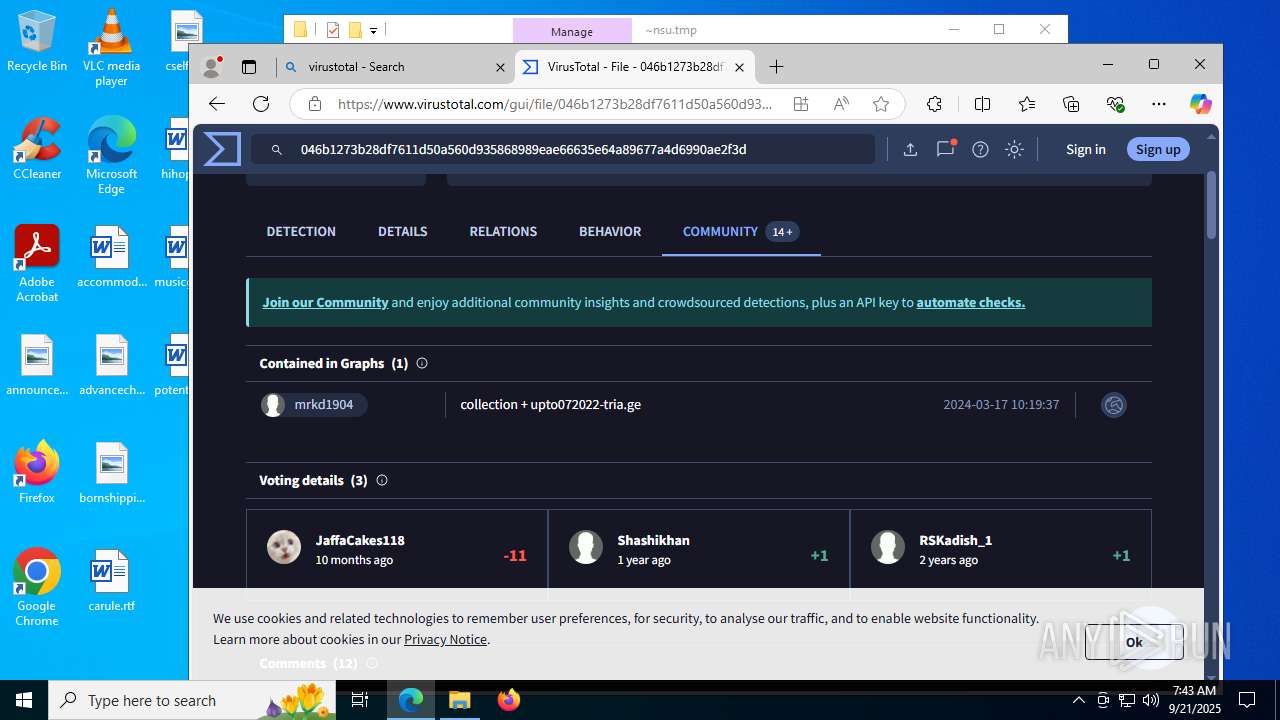Click RSKadish_1 avatar
Screen dimensions: 1280x720
(x=888, y=547)
